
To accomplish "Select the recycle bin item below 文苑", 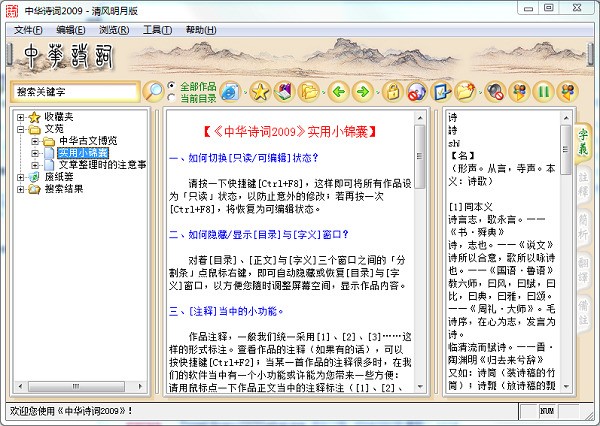I will click(59, 177).
